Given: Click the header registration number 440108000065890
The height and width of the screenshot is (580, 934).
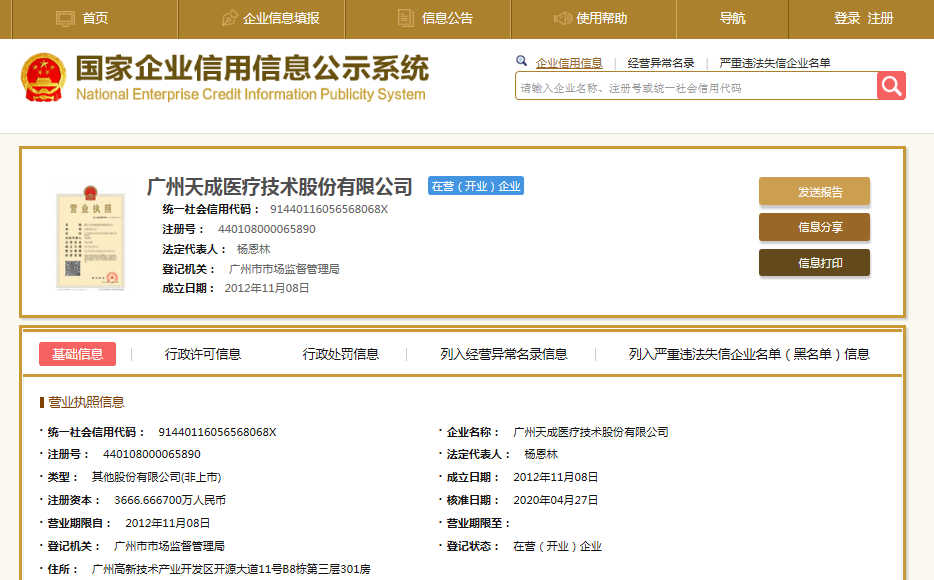Looking at the screenshot, I should pos(266,229).
